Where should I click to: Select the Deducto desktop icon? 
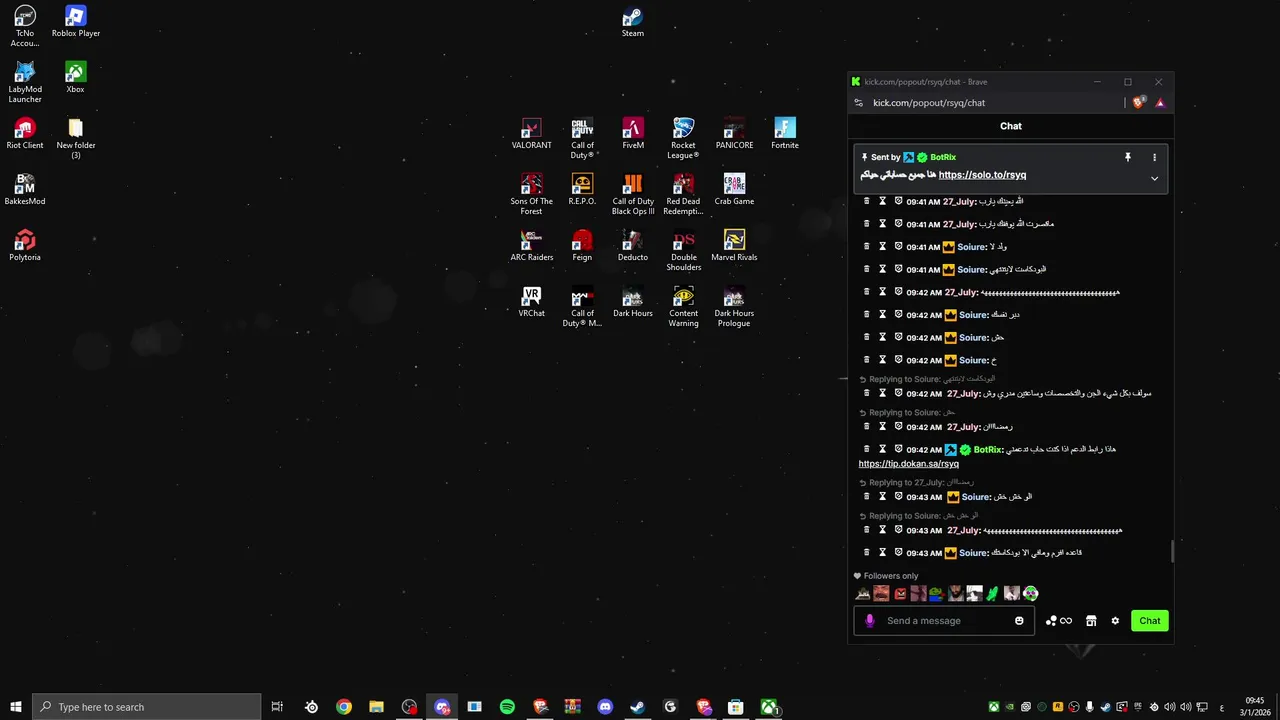(633, 246)
